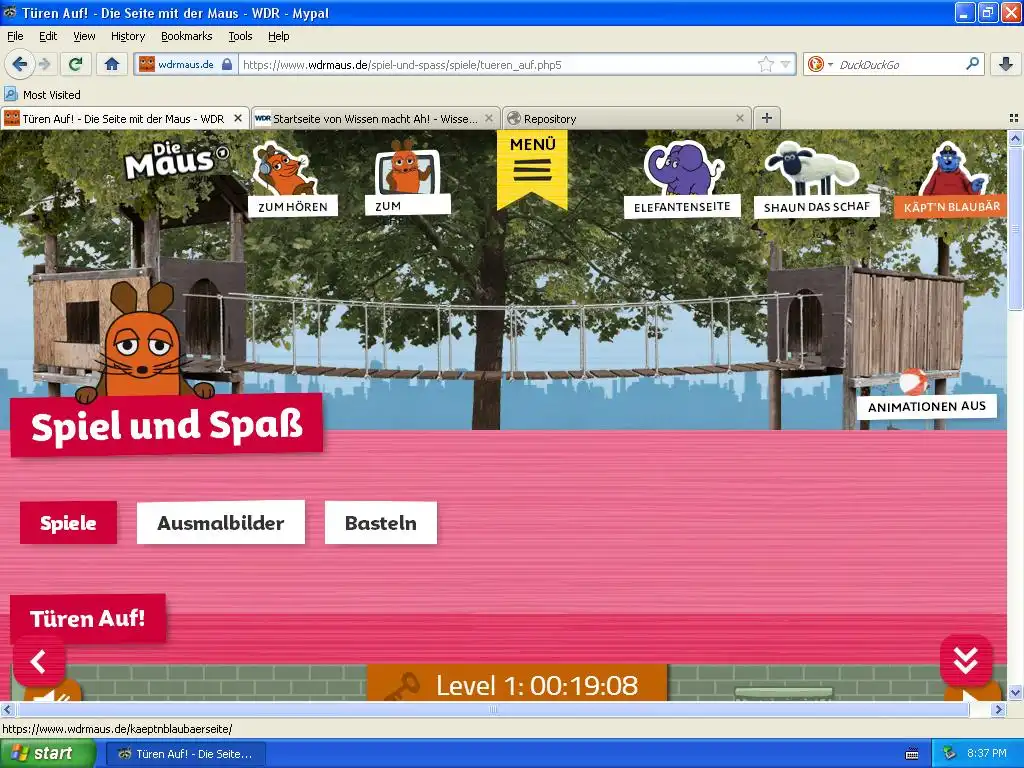Click the search magnifier icon

pos(972,64)
